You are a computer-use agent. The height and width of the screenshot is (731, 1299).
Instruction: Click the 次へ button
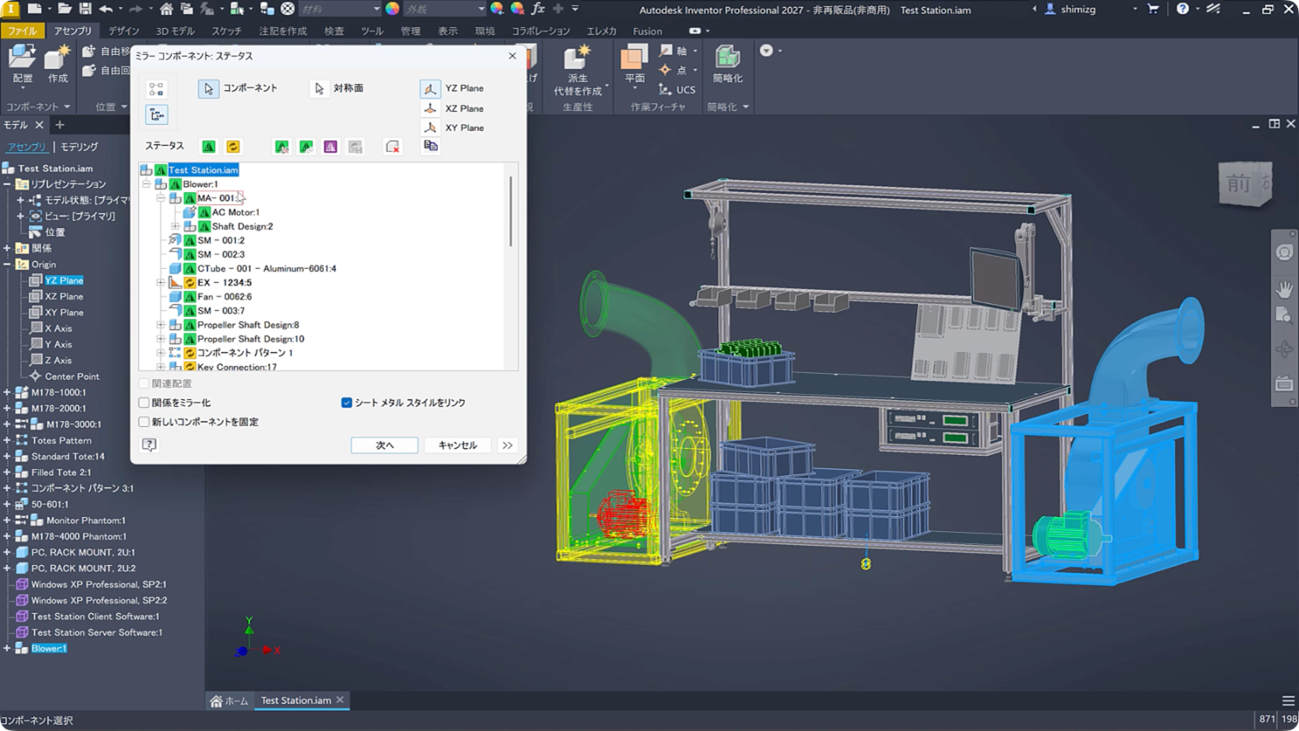(x=384, y=445)
